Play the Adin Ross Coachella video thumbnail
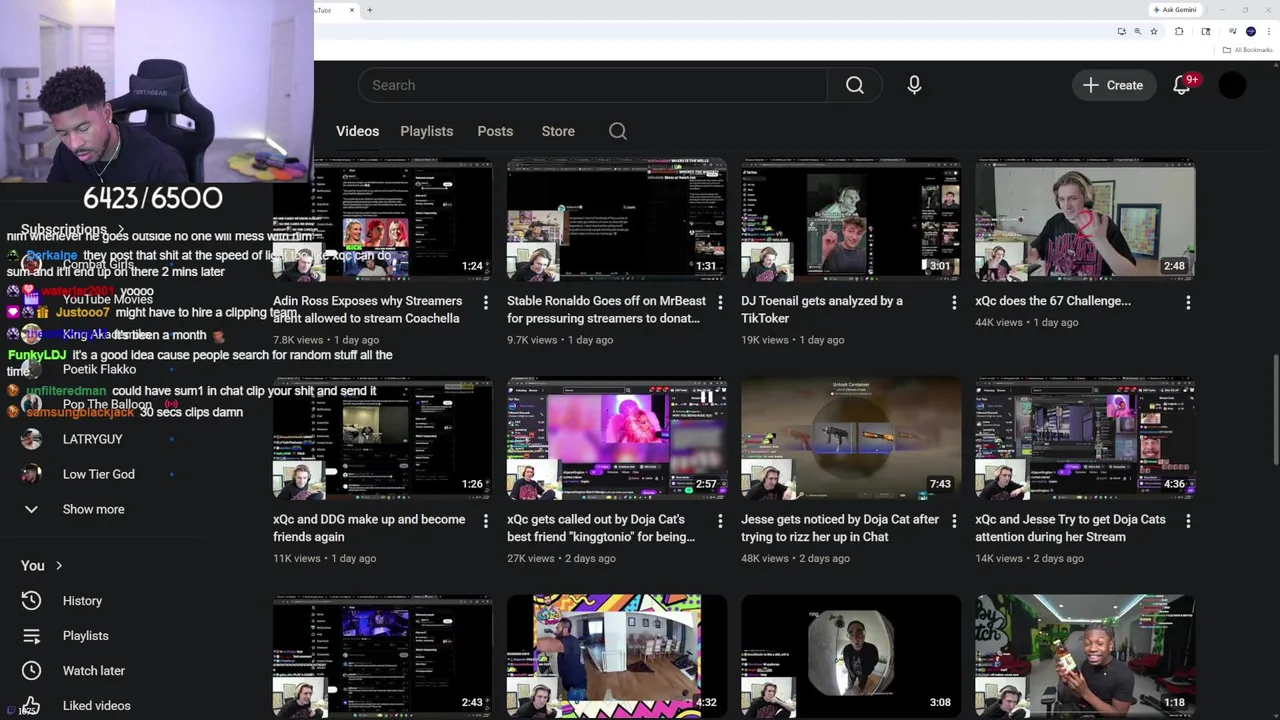 (x=382, y=220)
